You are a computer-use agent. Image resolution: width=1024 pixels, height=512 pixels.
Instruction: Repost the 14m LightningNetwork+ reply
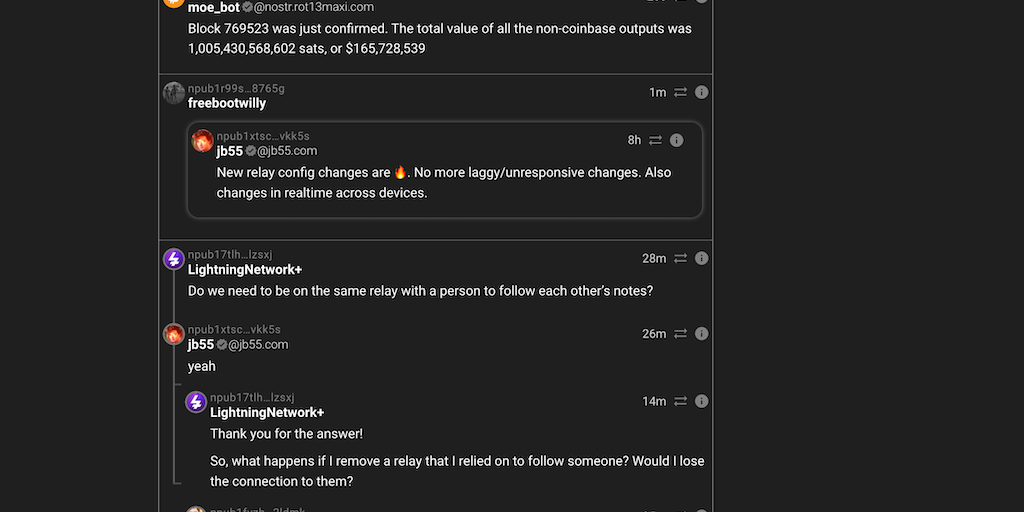coord(680,401)
